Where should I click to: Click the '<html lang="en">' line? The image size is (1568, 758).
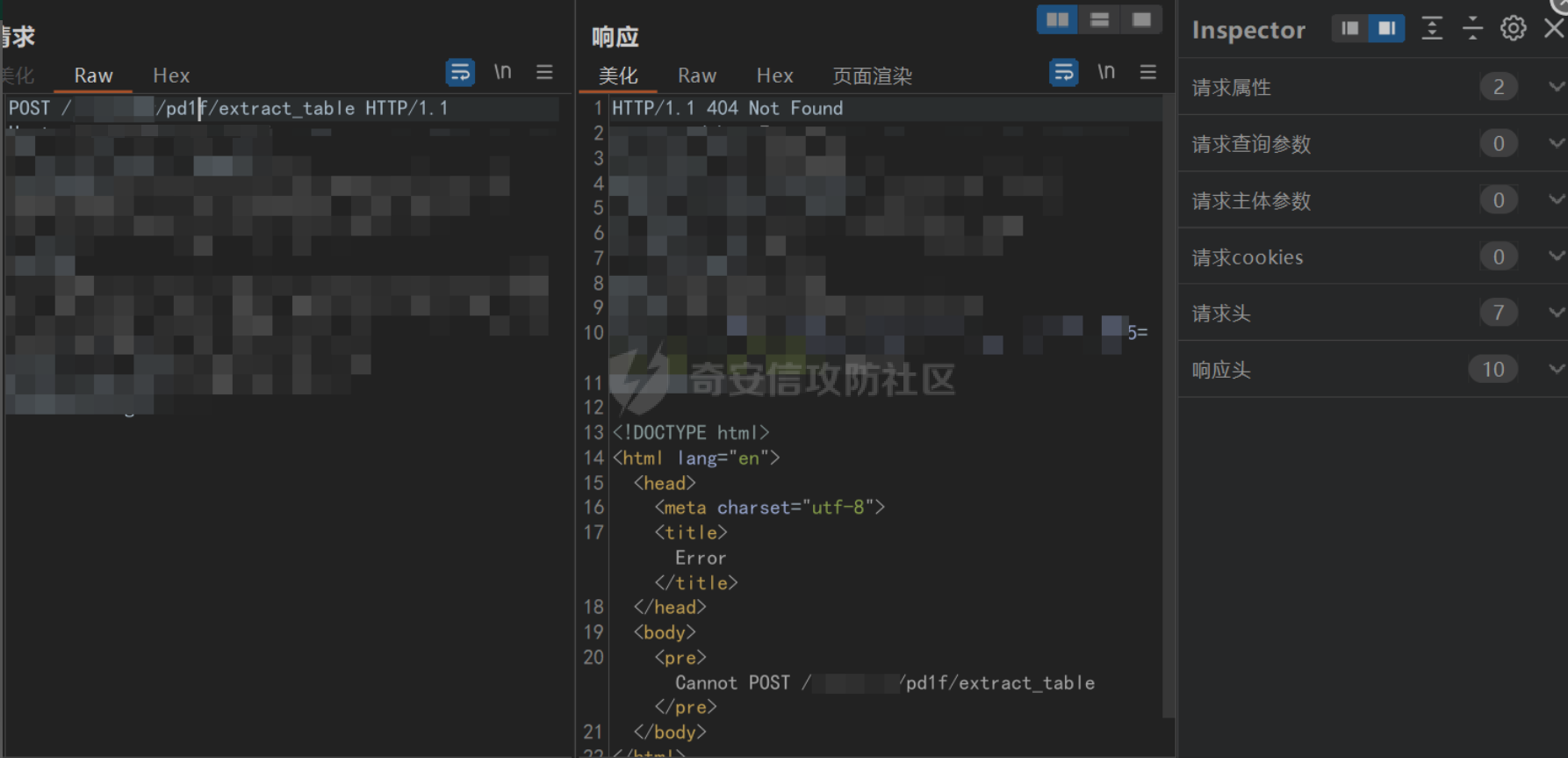[x=695, y=458]
